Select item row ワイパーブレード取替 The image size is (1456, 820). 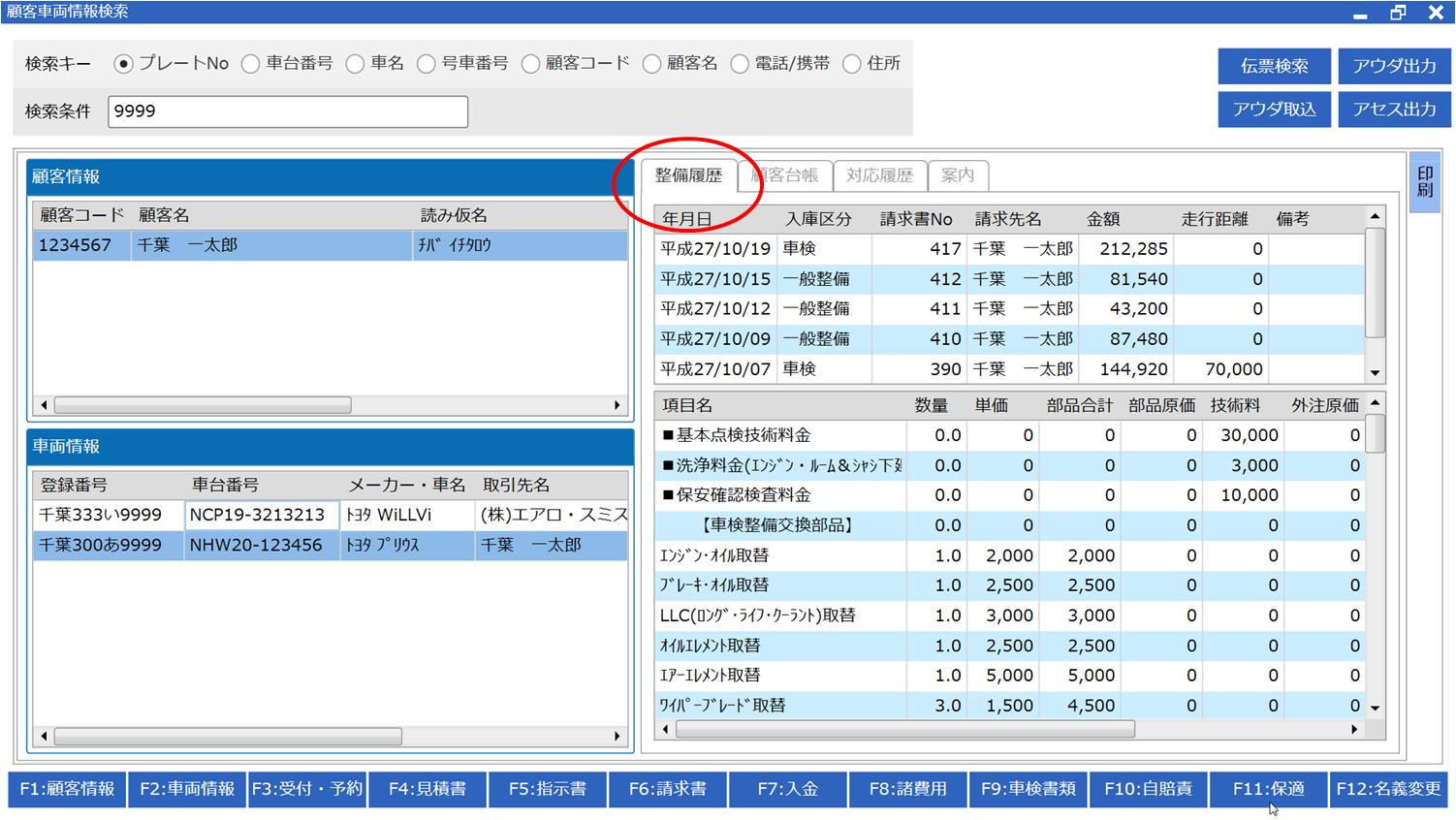click(1010, 706)
